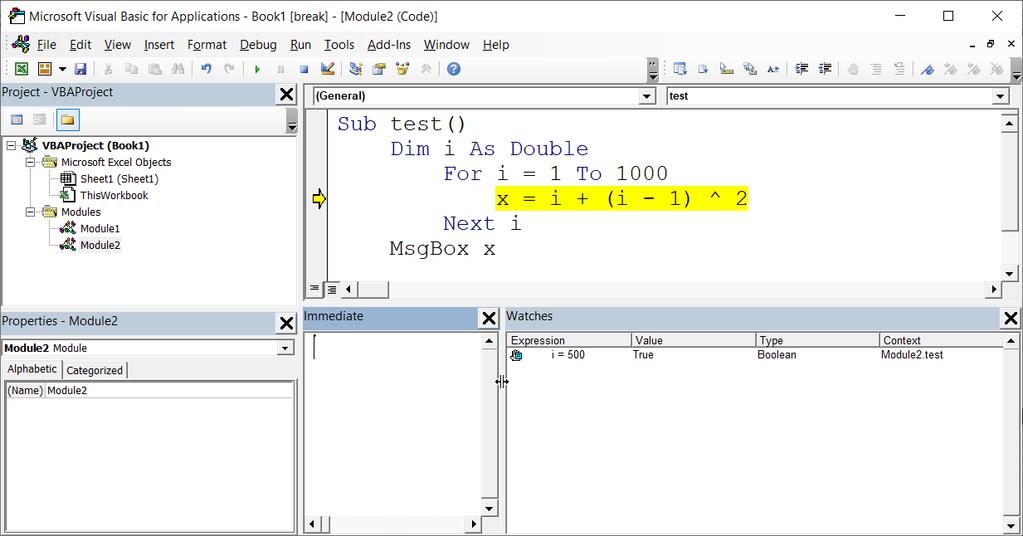The width and height of the screenshot is (1023, 536).
Task: Collapse the VBAProject (Book1) tree node
Action: pyautogui.click(x=11, y=145)
